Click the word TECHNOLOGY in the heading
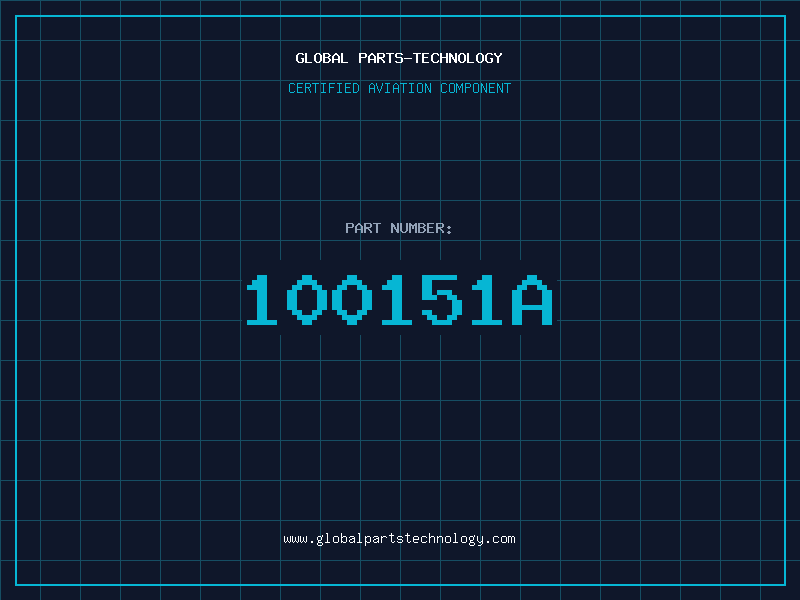The width and height of the screenshot is (800, 600). pyautogui.click(x=458, y=58)
